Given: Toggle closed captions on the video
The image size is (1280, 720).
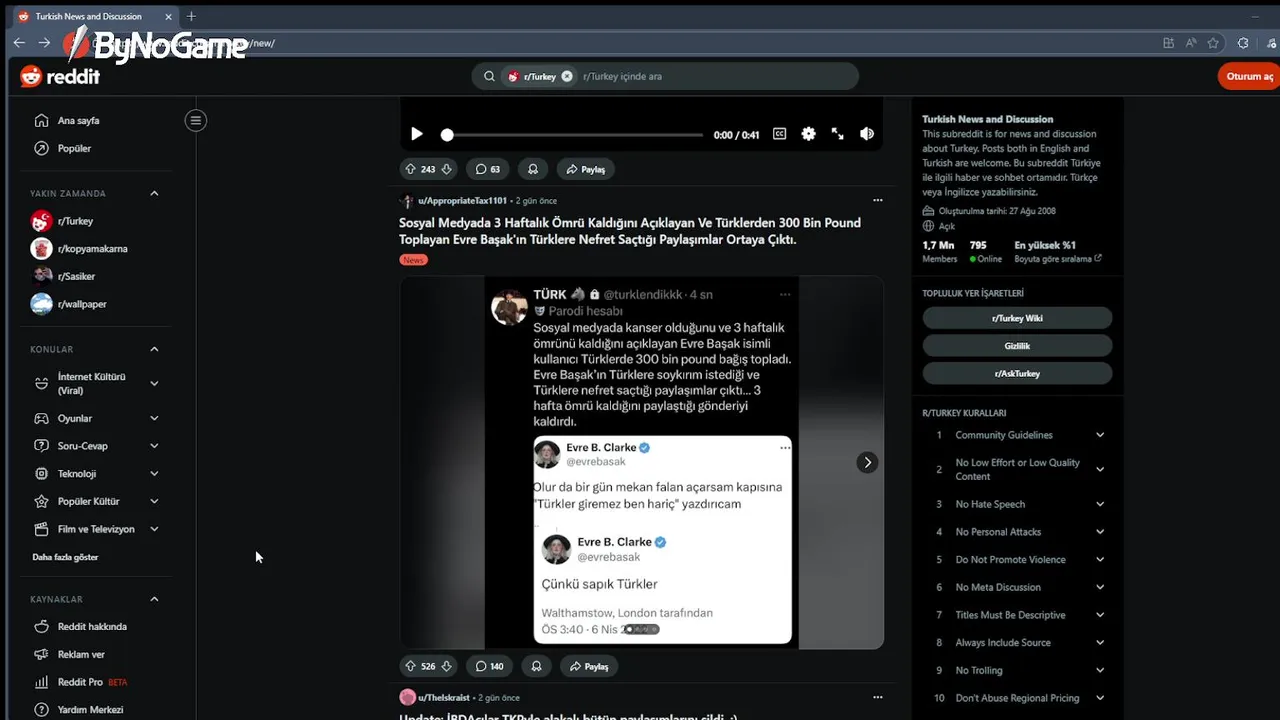Looking at the screenshot, I should [779, 134].
